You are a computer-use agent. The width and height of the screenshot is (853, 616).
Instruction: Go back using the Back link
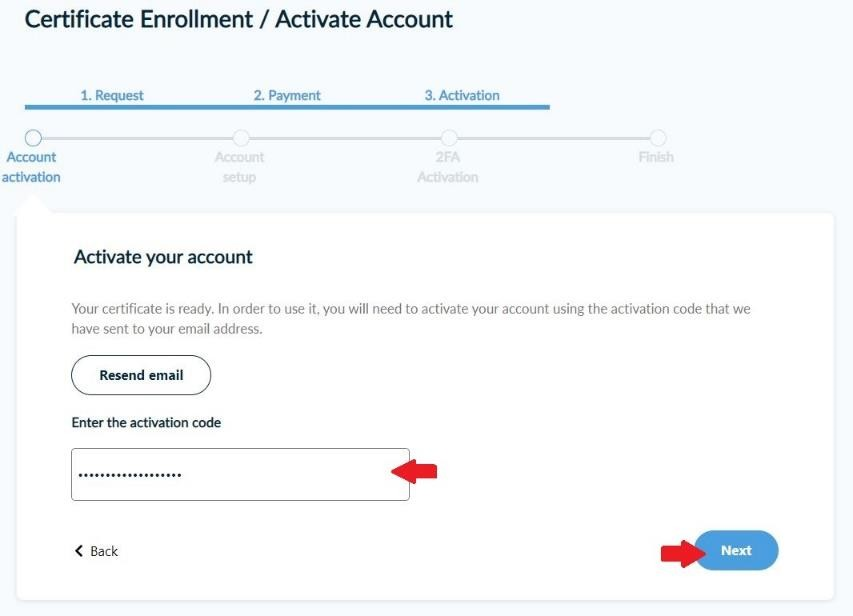(x=97, y=551)
